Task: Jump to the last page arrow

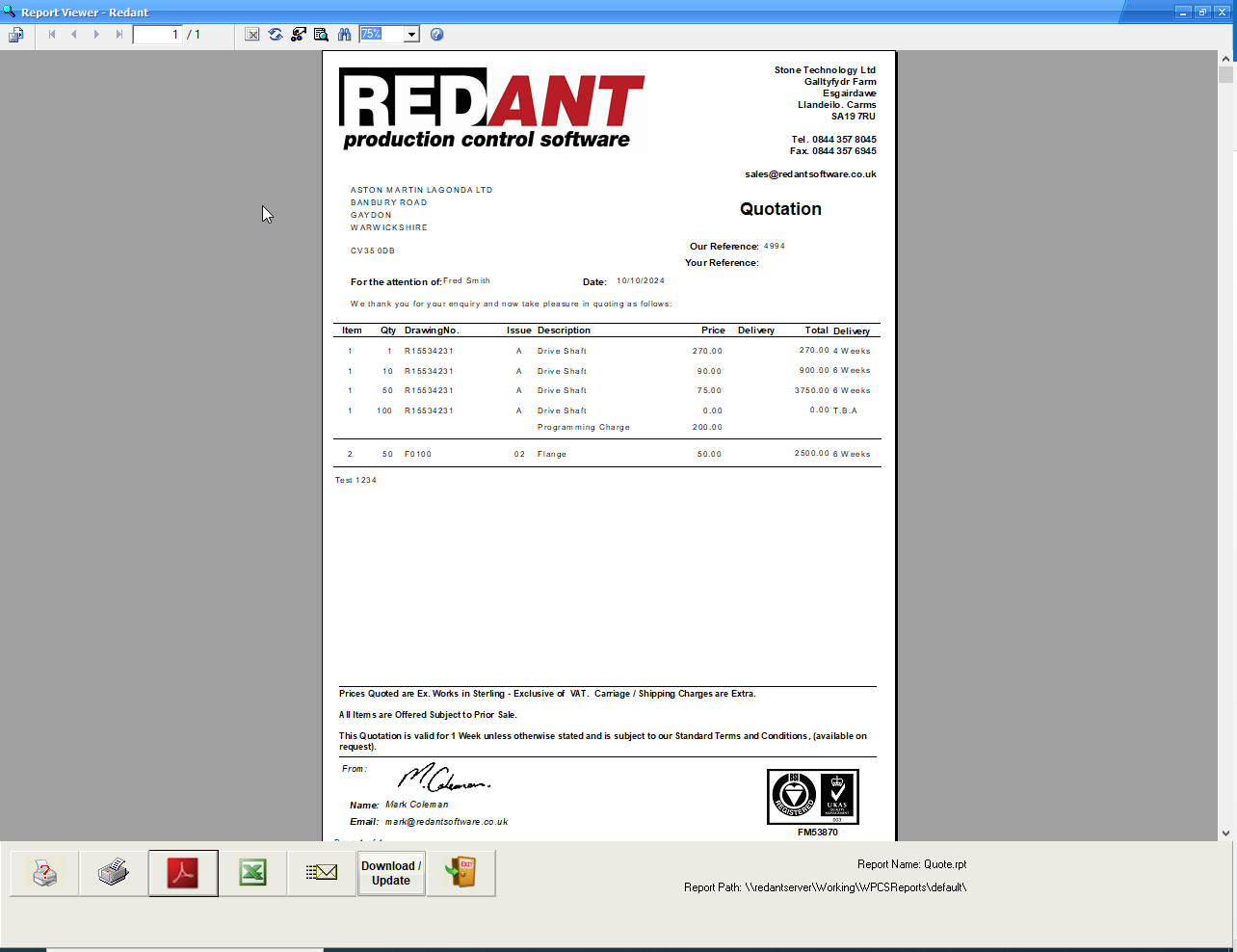Action: [x=118, y=35]
